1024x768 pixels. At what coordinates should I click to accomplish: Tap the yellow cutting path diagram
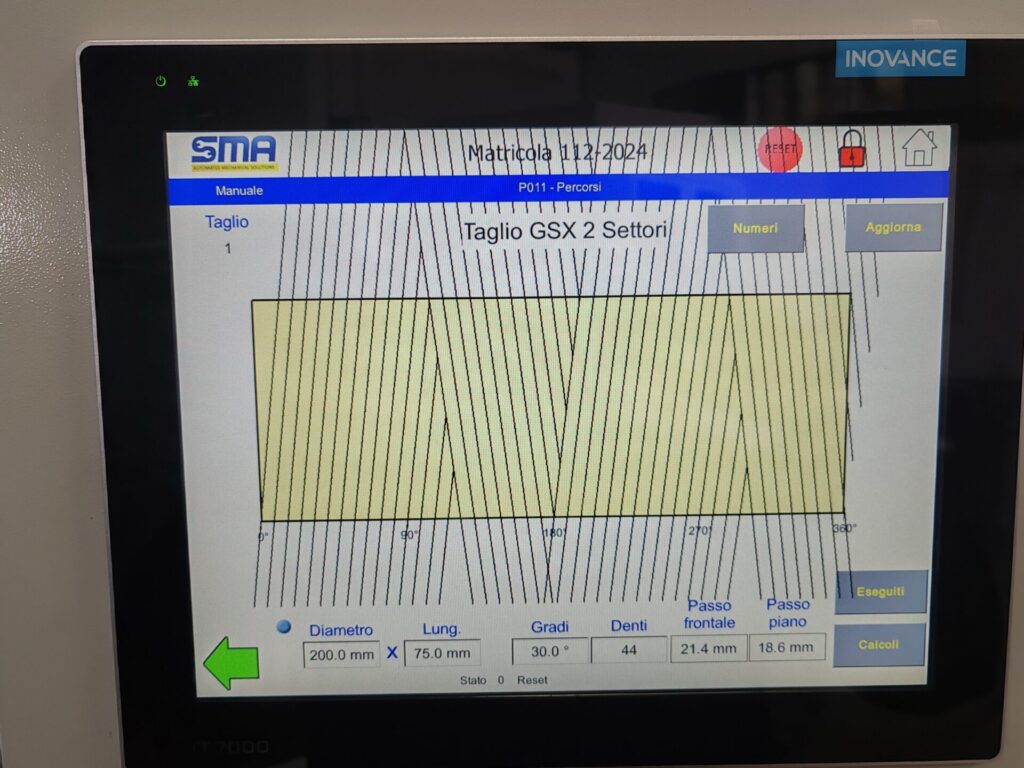[x=550, y=407]
